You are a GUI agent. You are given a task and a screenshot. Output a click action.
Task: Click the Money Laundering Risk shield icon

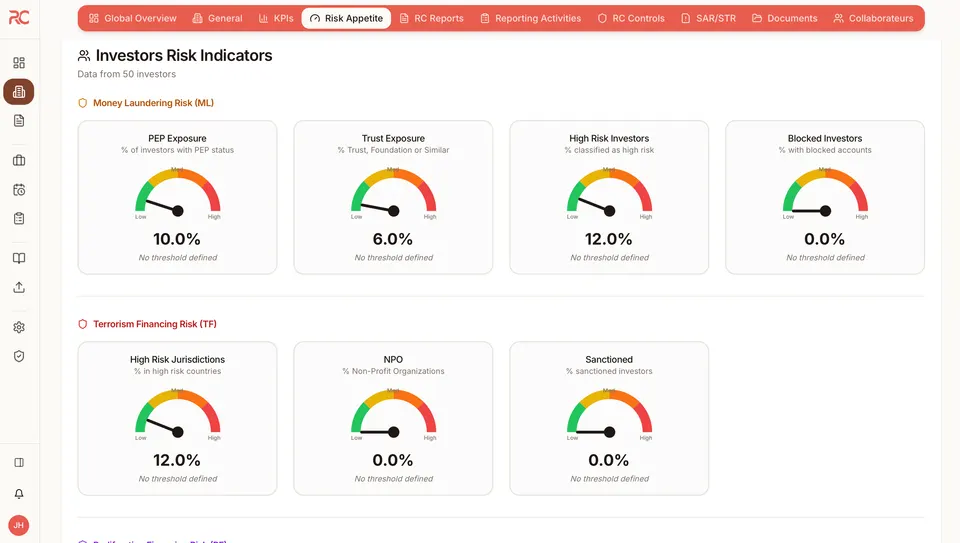(x=83, y=103)
